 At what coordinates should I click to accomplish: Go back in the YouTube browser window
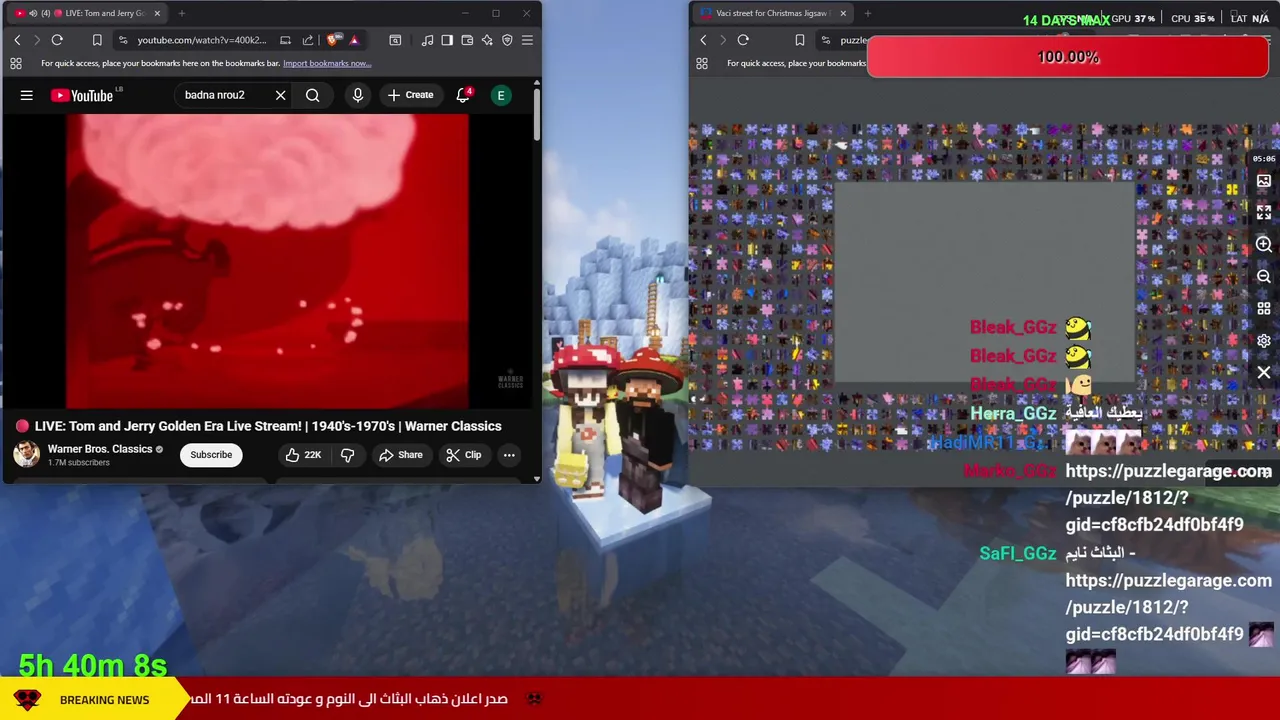pyautogui.click(x=17, y=40)
